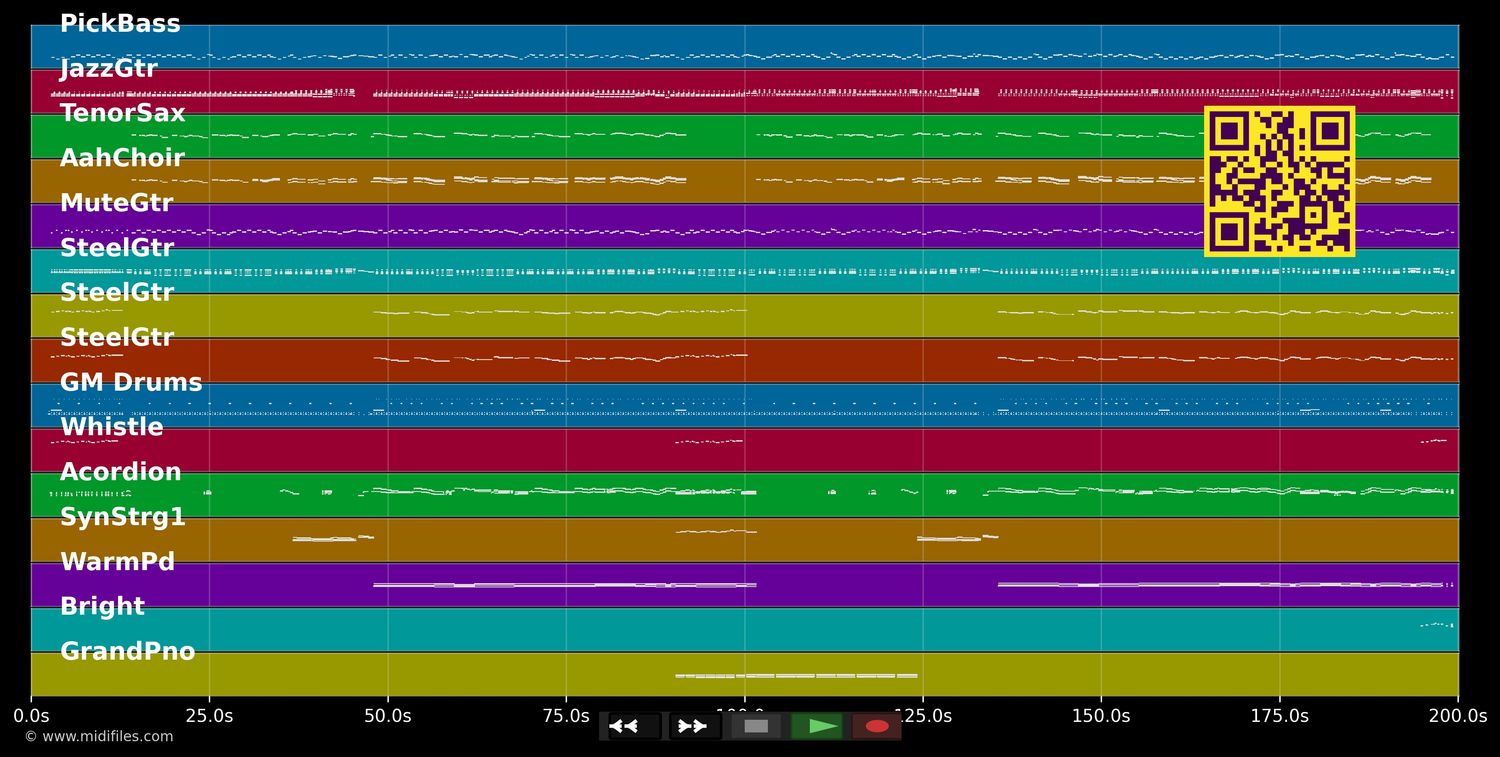Pick the WarmPd track label
Image resolution: width=1500 pixels, height=757 pixels.
pos(117,563)
